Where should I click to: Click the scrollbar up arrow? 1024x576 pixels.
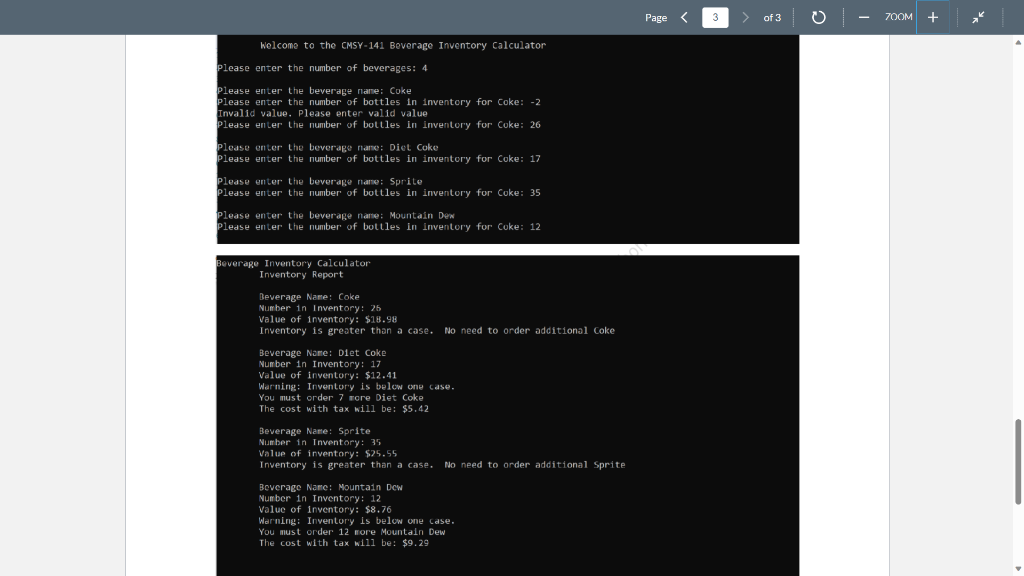1016,40
